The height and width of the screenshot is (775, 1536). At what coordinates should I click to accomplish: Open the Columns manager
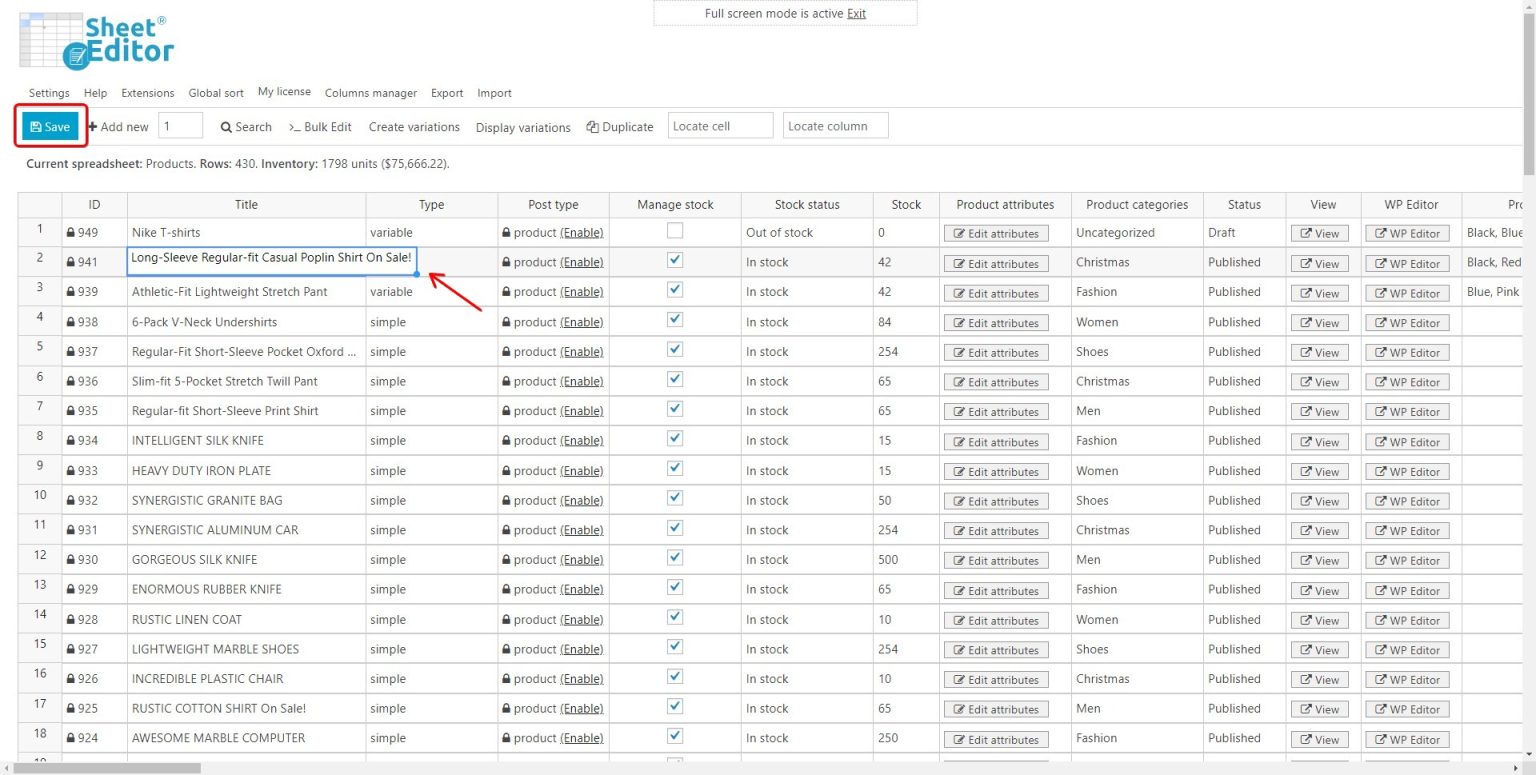pos(371,93)
